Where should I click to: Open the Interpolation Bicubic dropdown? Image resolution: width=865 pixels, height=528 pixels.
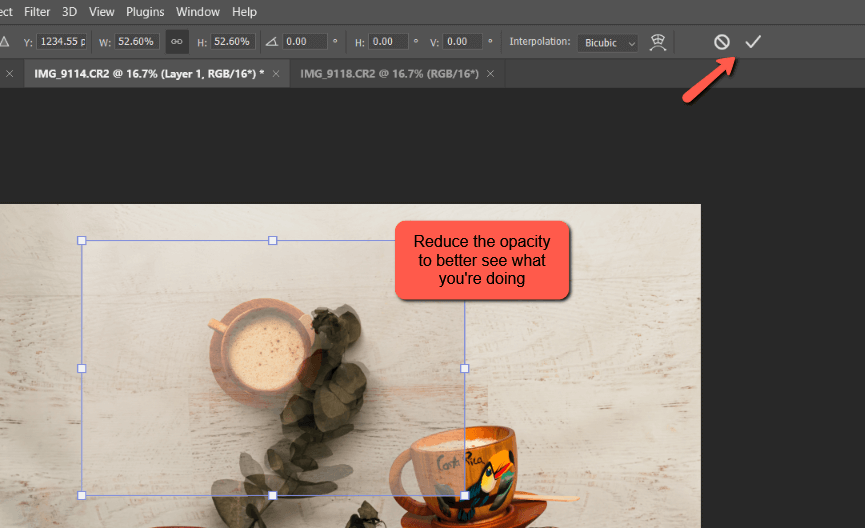pyautogui.click(x=607, y=42)
